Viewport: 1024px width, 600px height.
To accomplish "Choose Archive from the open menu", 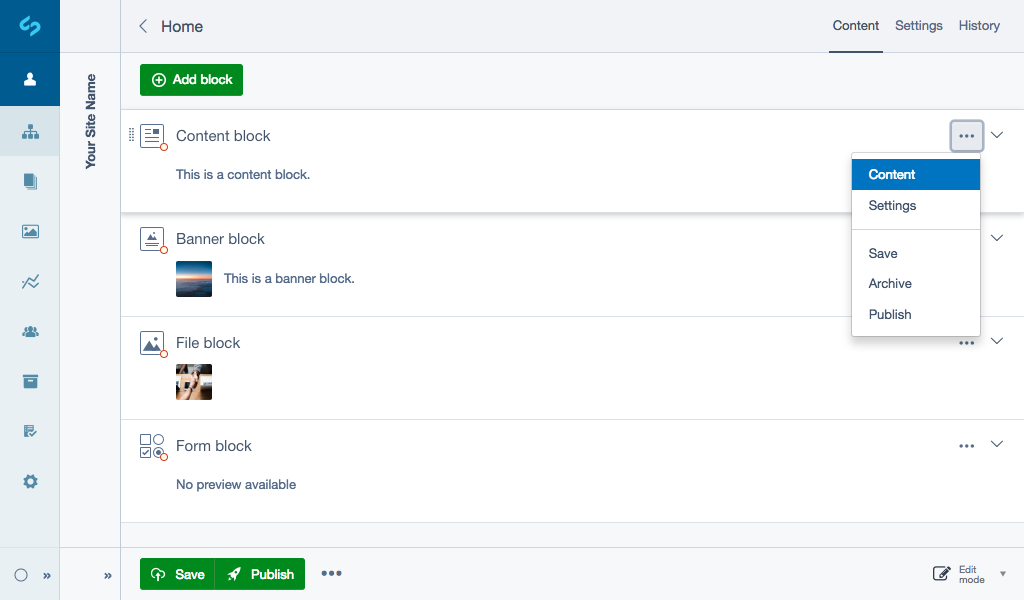I will pyautogui.click(x=889, y=283).
